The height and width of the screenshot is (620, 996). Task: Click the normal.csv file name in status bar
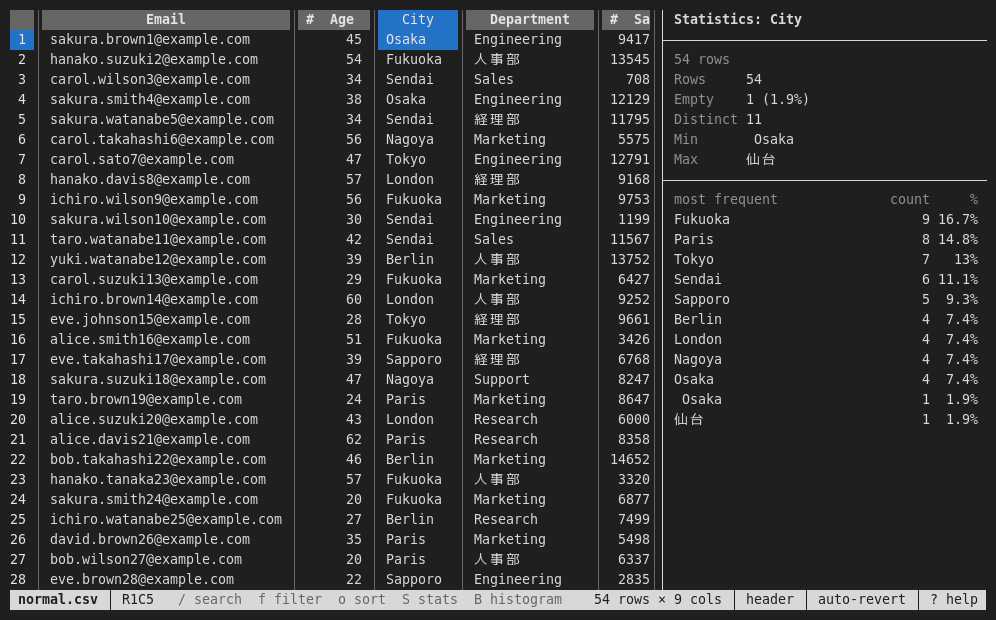click(58, 600)
